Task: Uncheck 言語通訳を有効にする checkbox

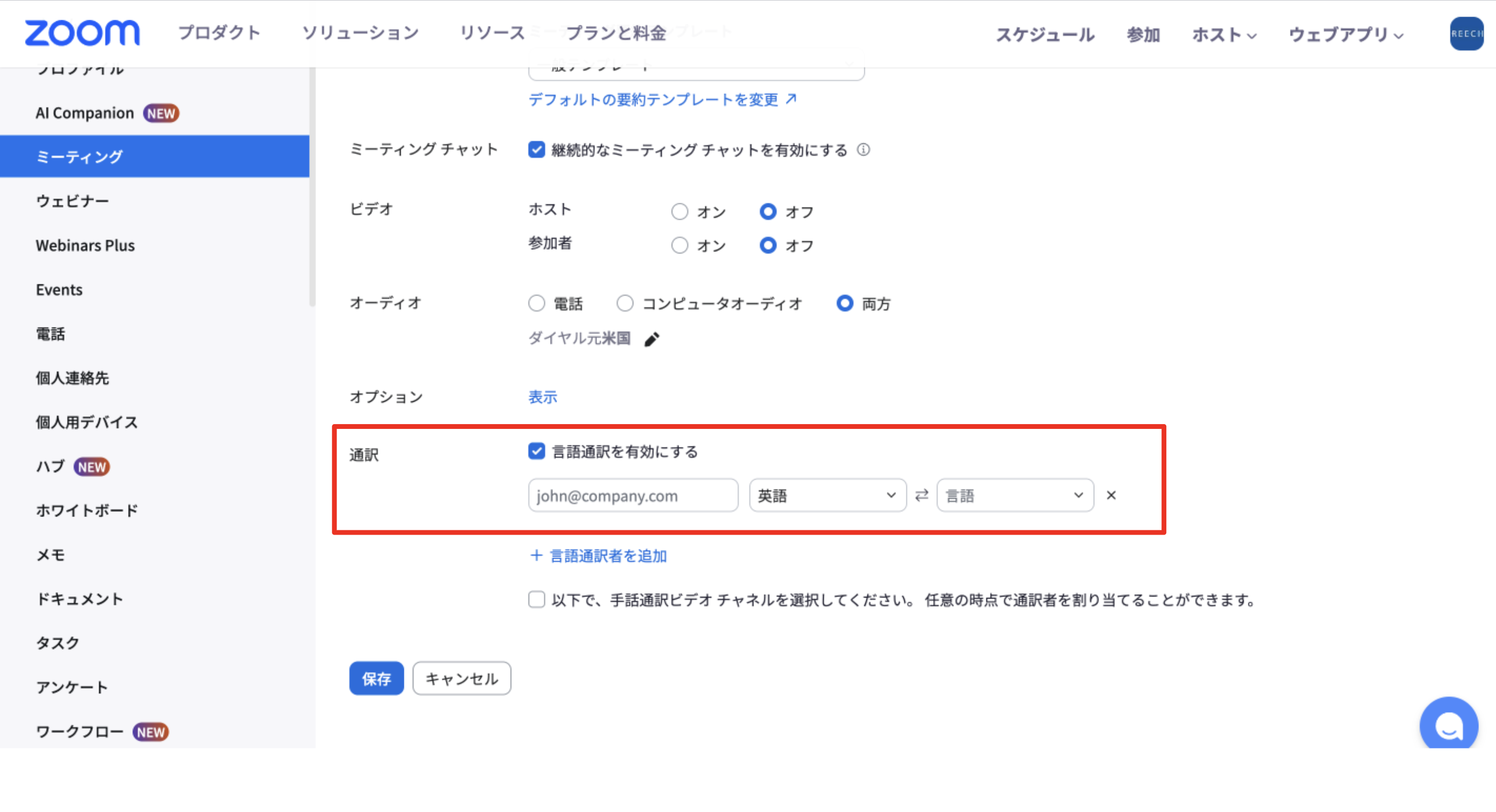Action: (537, 451)
